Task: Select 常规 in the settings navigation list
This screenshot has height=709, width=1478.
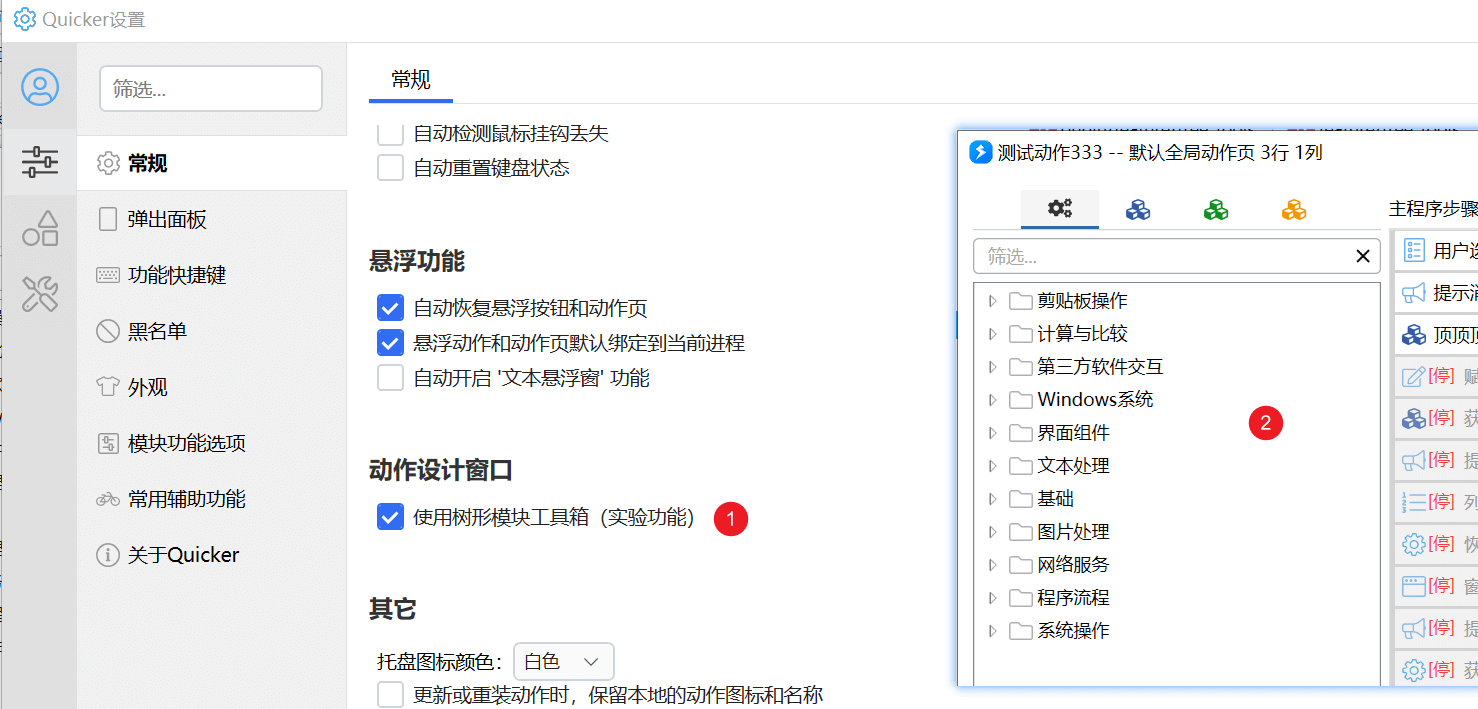Action: pyautogui.click(x=212, y=163)
